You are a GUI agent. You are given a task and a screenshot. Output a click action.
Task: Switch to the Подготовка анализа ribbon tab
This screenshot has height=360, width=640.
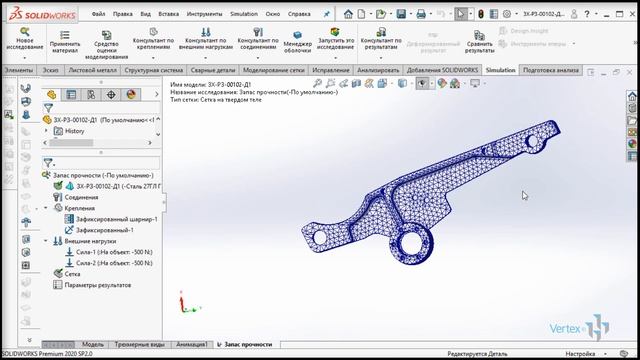551,70
